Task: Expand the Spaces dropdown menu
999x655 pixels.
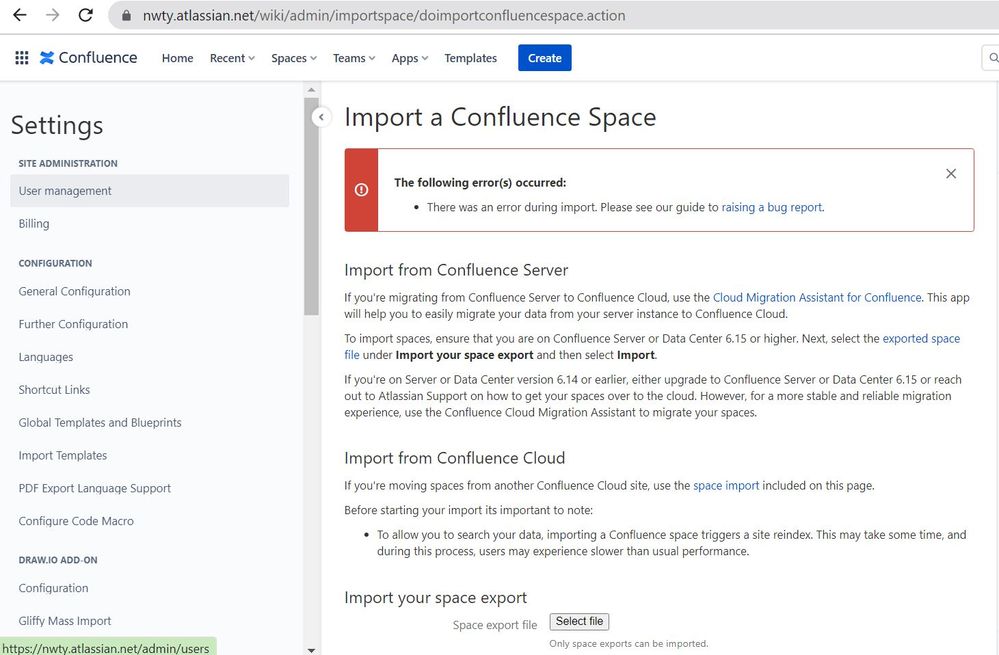Action: (293, 58)
